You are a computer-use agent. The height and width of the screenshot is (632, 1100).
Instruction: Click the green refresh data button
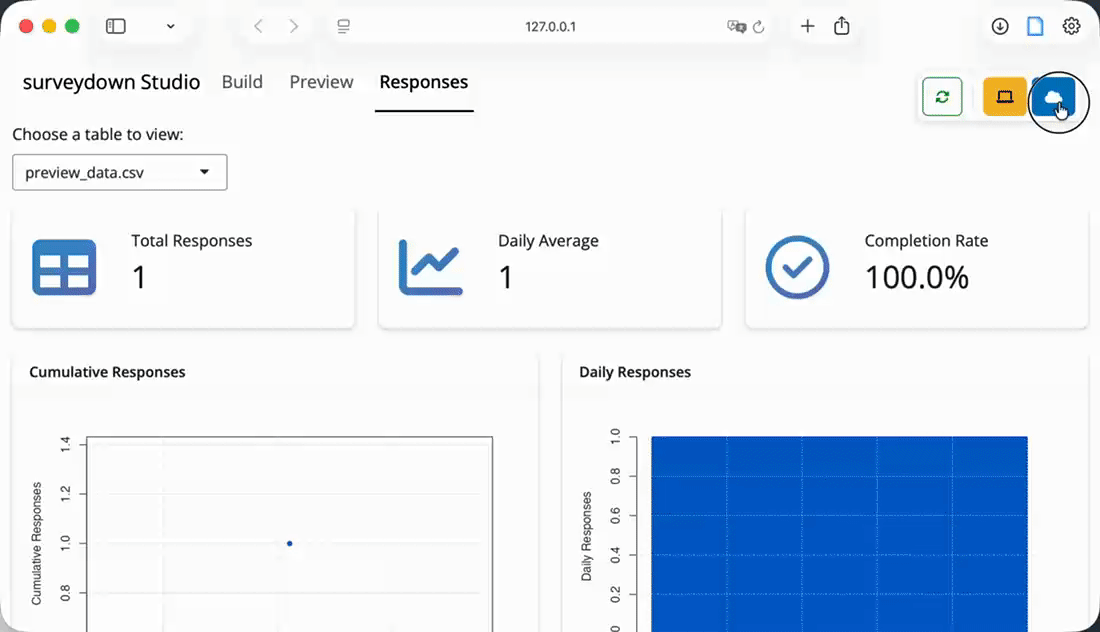click(942, 97)
